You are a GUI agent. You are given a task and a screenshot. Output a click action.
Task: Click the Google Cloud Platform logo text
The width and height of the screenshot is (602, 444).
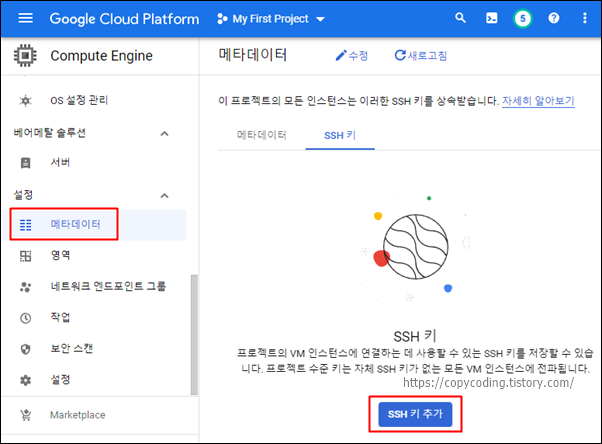coord(124,19)
